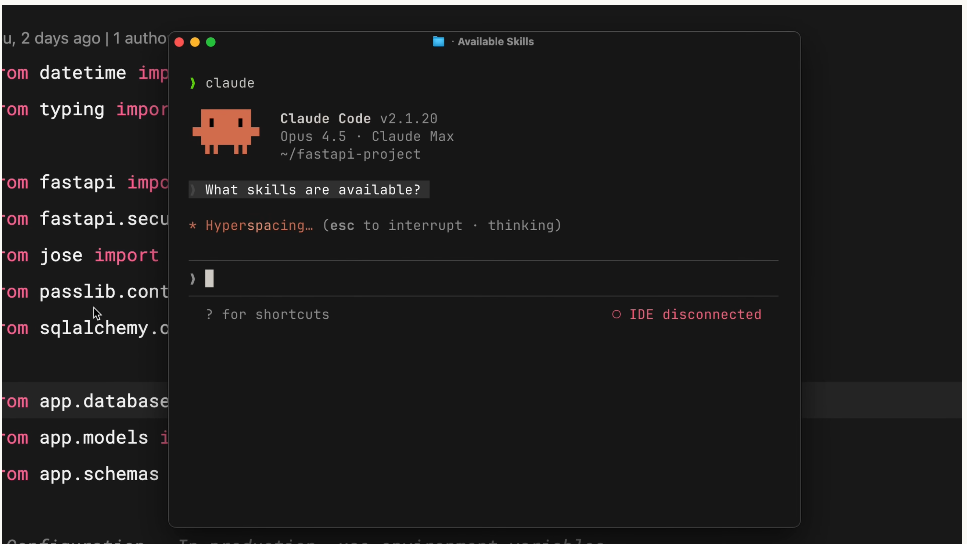Click the 'Opus 4.5 · Claude Max' model line
This screenshot has height=544, width=967.
tap(366, 137)
